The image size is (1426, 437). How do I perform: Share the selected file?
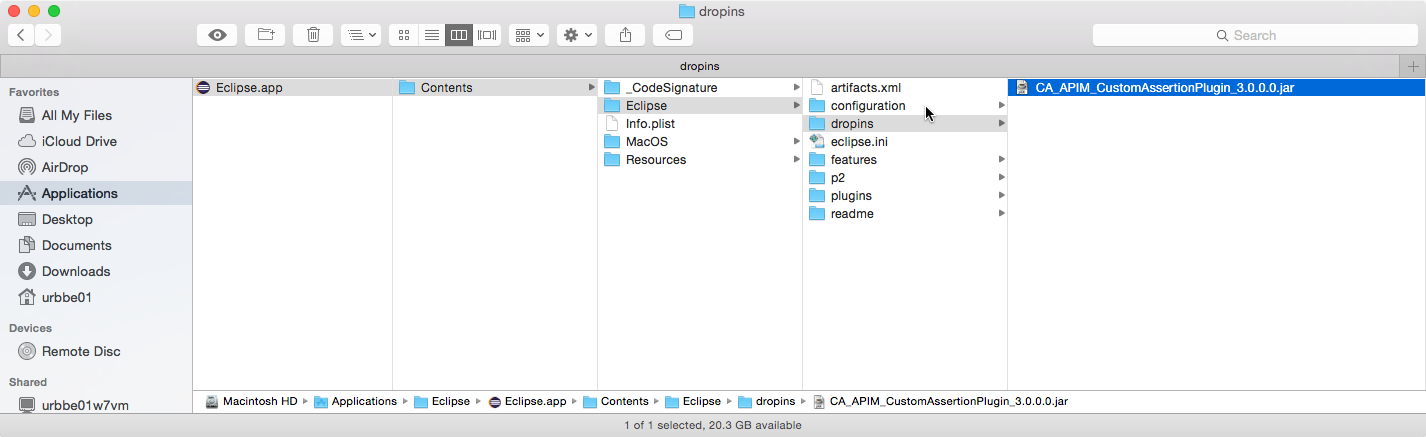pyautogui.click(x=625, y=35)
